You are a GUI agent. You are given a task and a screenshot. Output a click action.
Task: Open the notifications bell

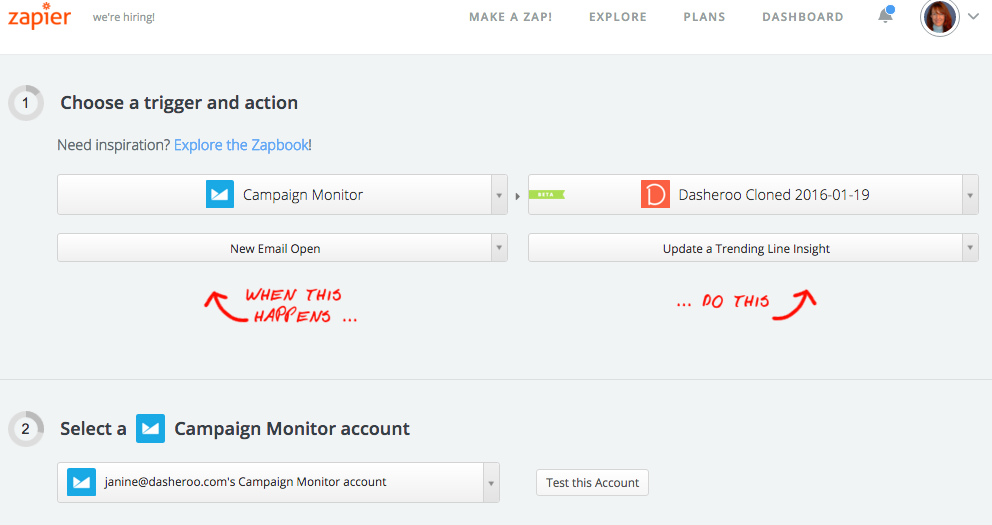pos(886,15)
